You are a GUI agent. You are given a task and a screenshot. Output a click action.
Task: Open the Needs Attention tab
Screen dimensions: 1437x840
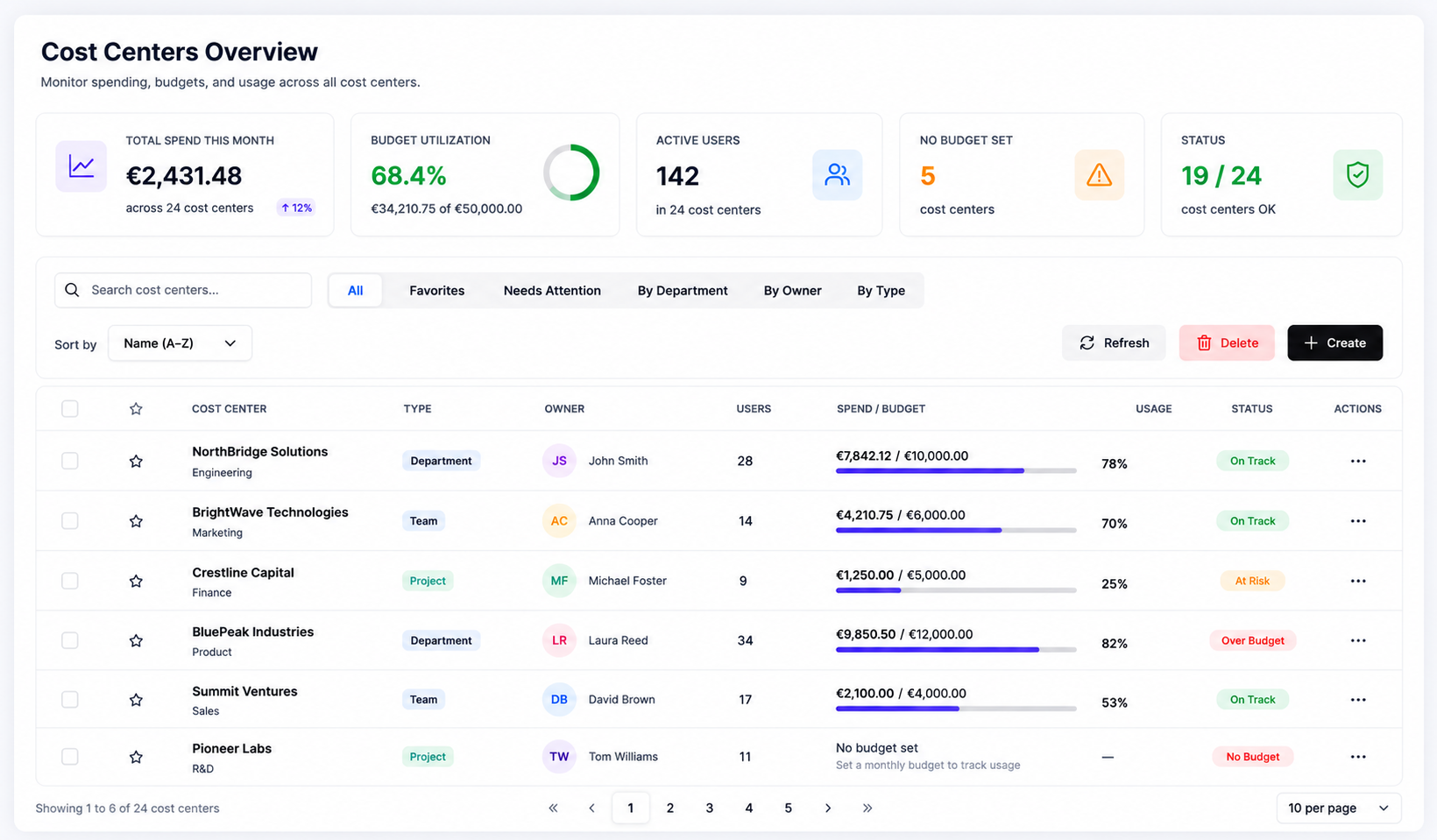point(552,291)
